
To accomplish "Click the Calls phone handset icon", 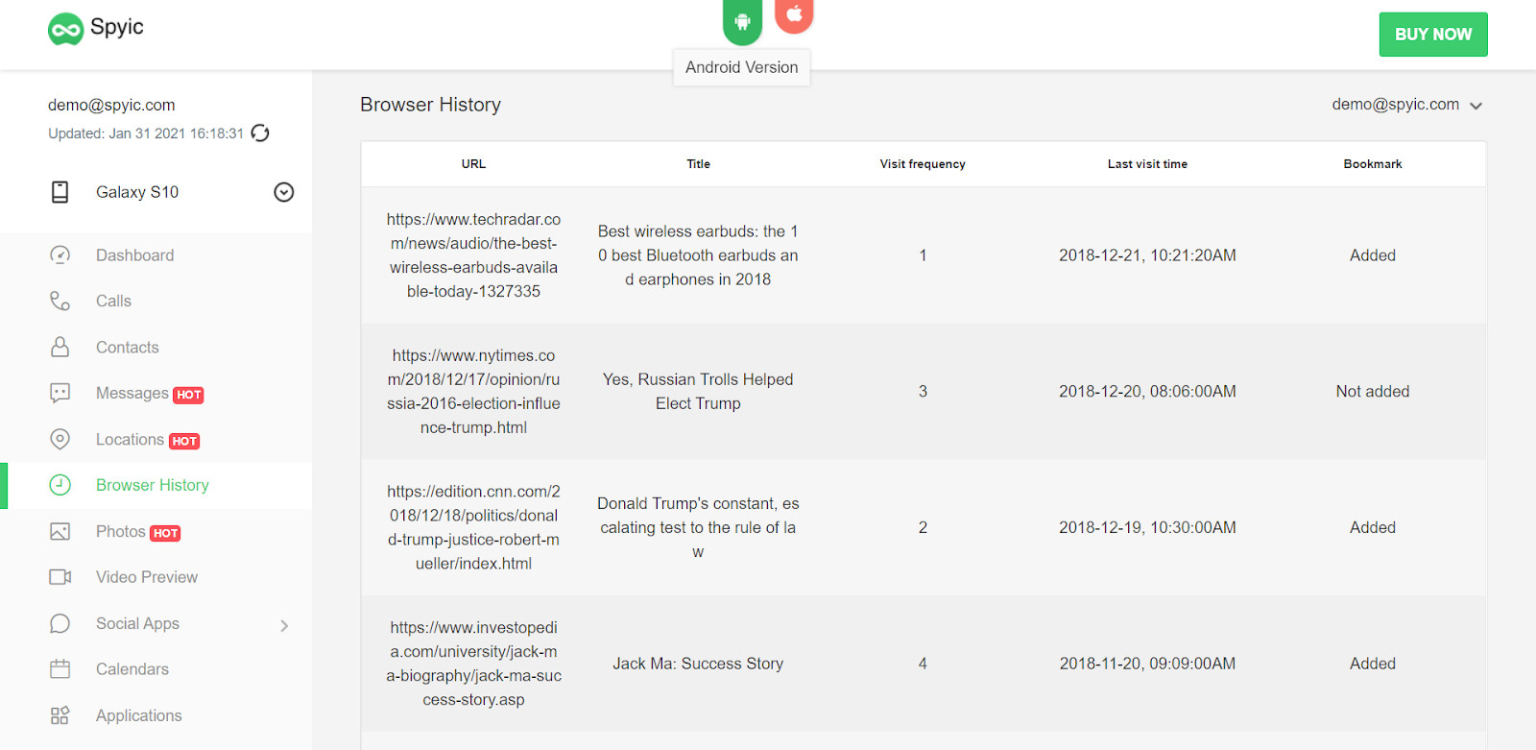I will 60,301.
